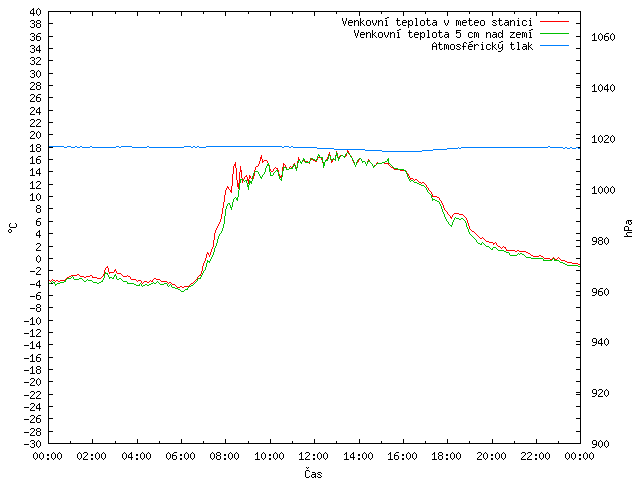Click temperature axis label '0'
640x480 pixels.
pyautogui.click(x=38, y=259)
